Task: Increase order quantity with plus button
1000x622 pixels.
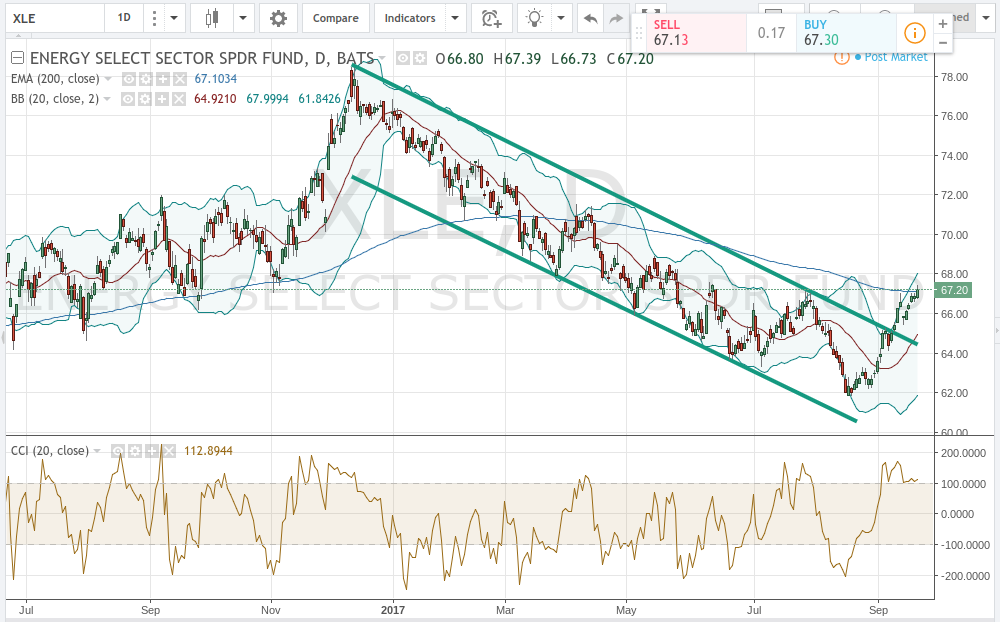Action: coord(943,24)
